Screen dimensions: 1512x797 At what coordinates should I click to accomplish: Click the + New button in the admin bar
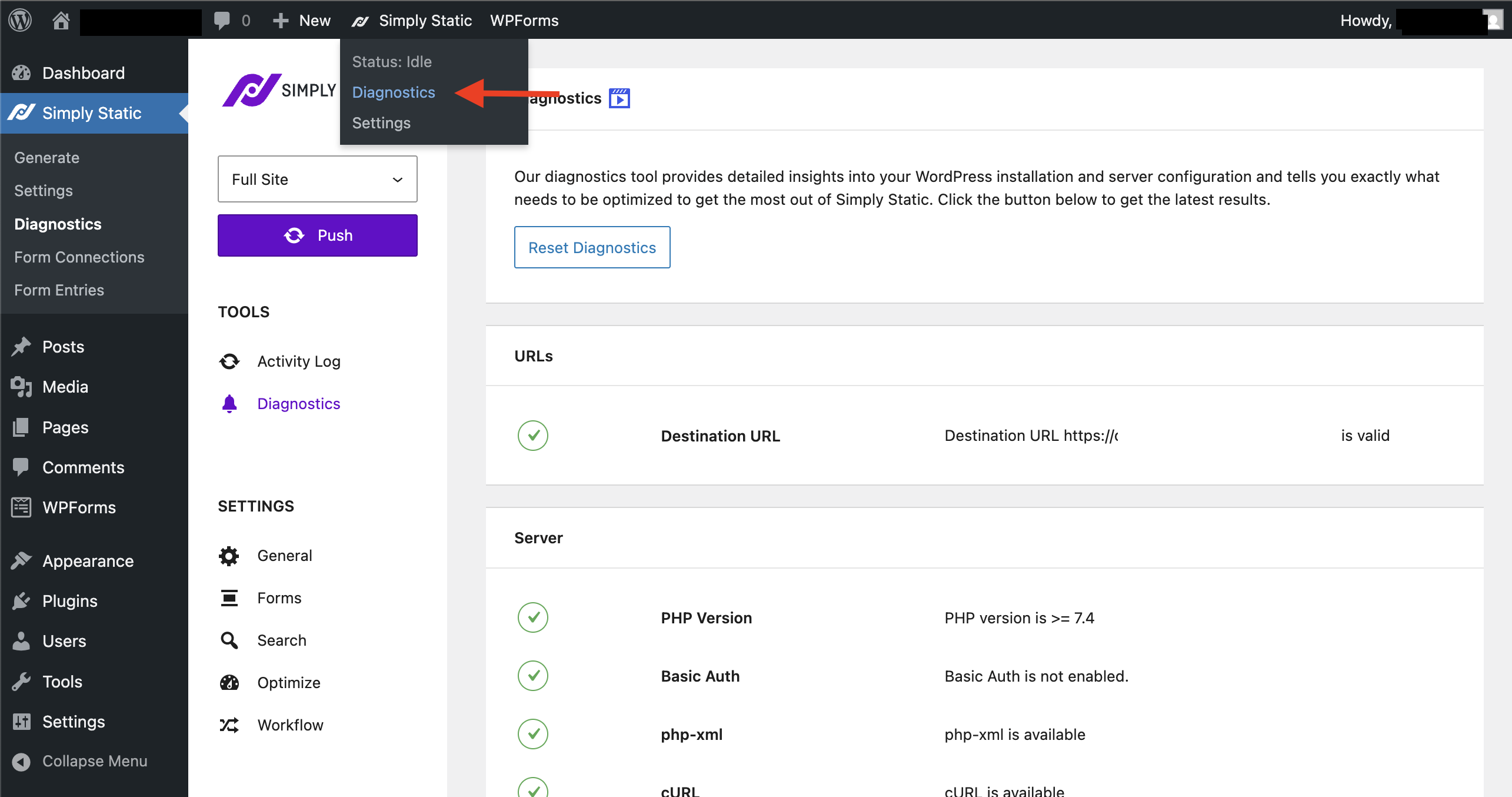tap(301, 20)
